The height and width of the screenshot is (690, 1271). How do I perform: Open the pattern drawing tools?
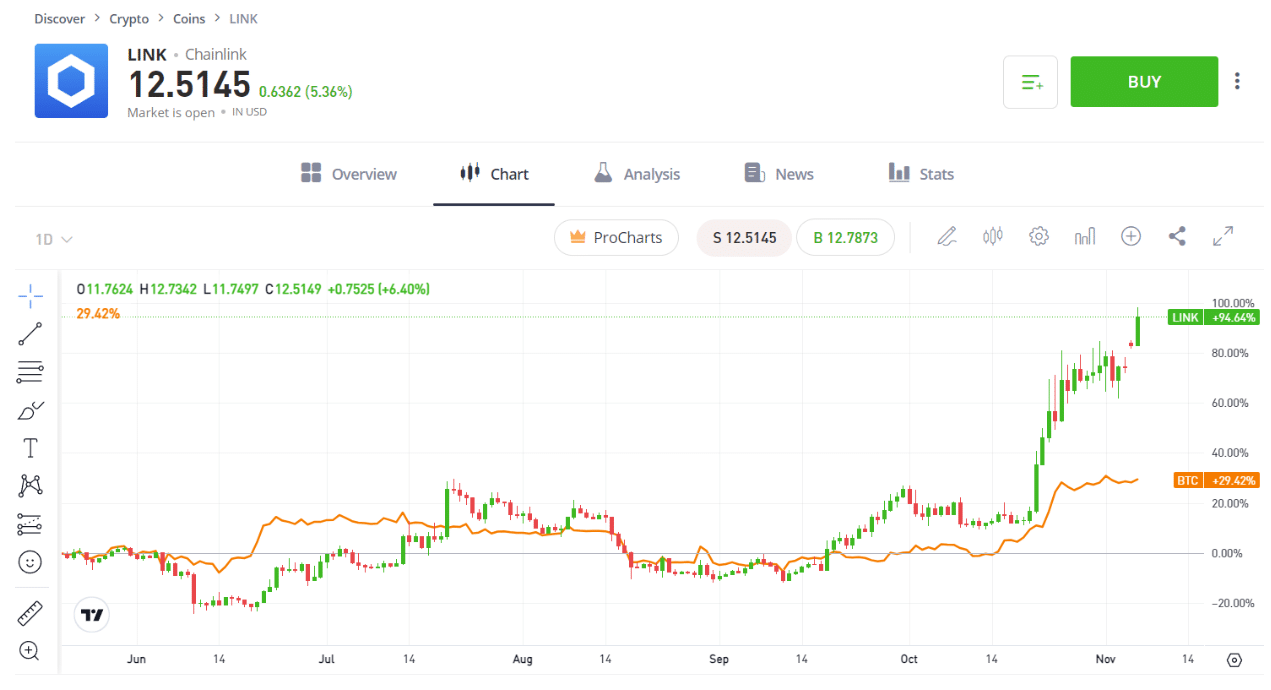(x=30, y=486)
